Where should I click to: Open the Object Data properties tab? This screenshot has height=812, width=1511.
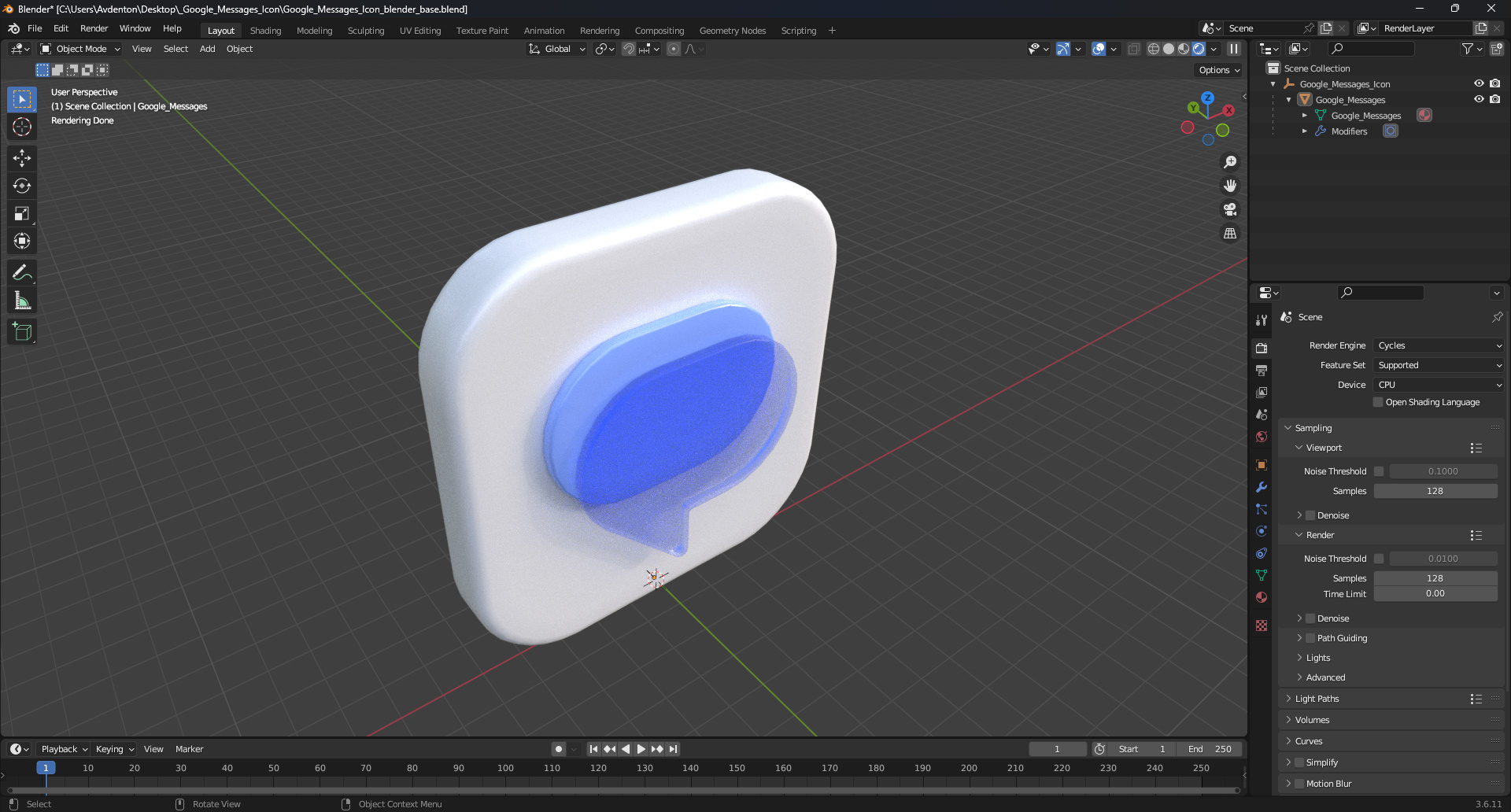coord(1262,575)
